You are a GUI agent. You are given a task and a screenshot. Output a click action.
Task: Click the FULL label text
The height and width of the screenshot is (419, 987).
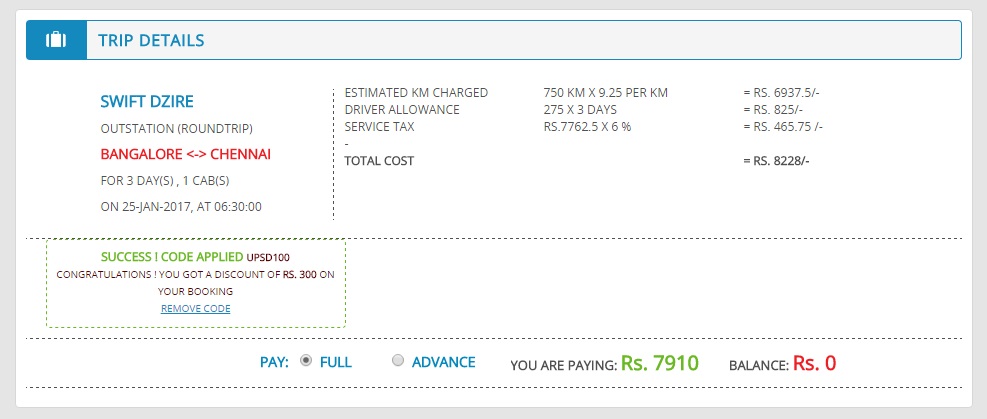click(x=335, y=362)
